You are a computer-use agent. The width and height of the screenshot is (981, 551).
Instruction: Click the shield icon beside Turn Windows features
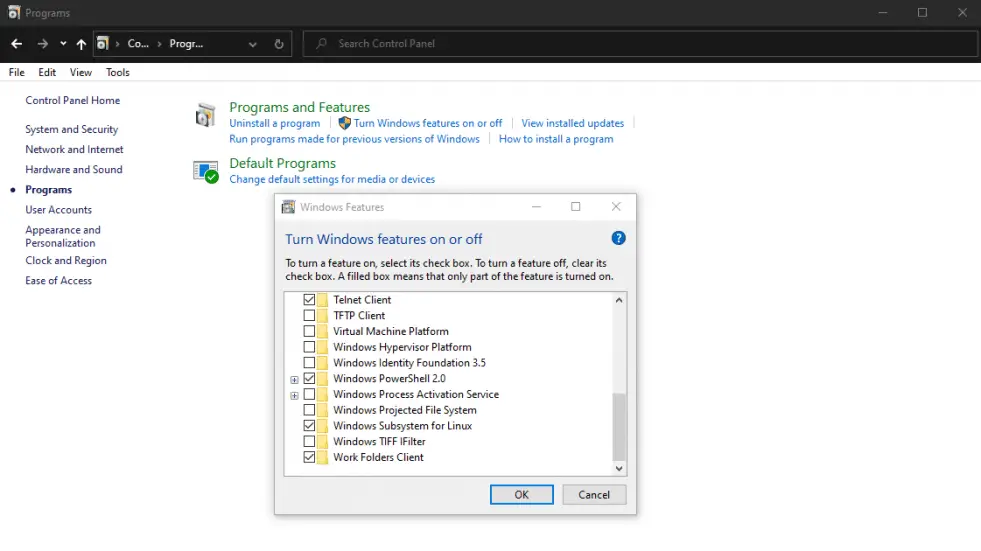coord(345,123)
